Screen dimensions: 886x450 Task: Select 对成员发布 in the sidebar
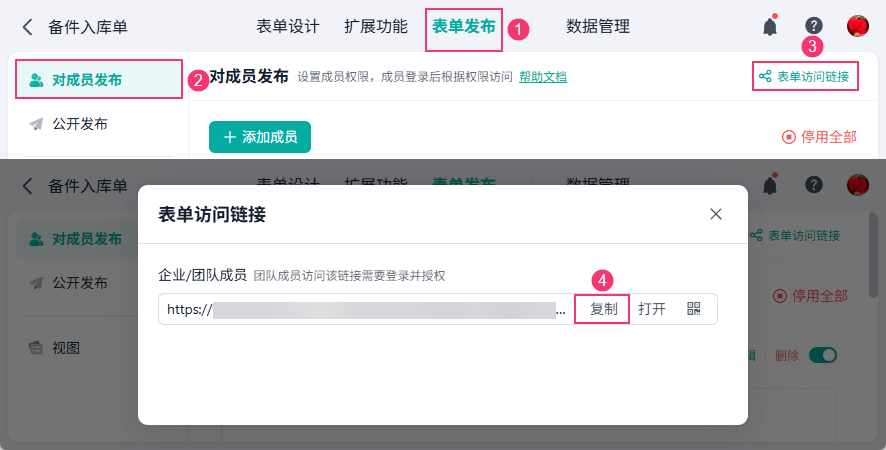point(87,79)
